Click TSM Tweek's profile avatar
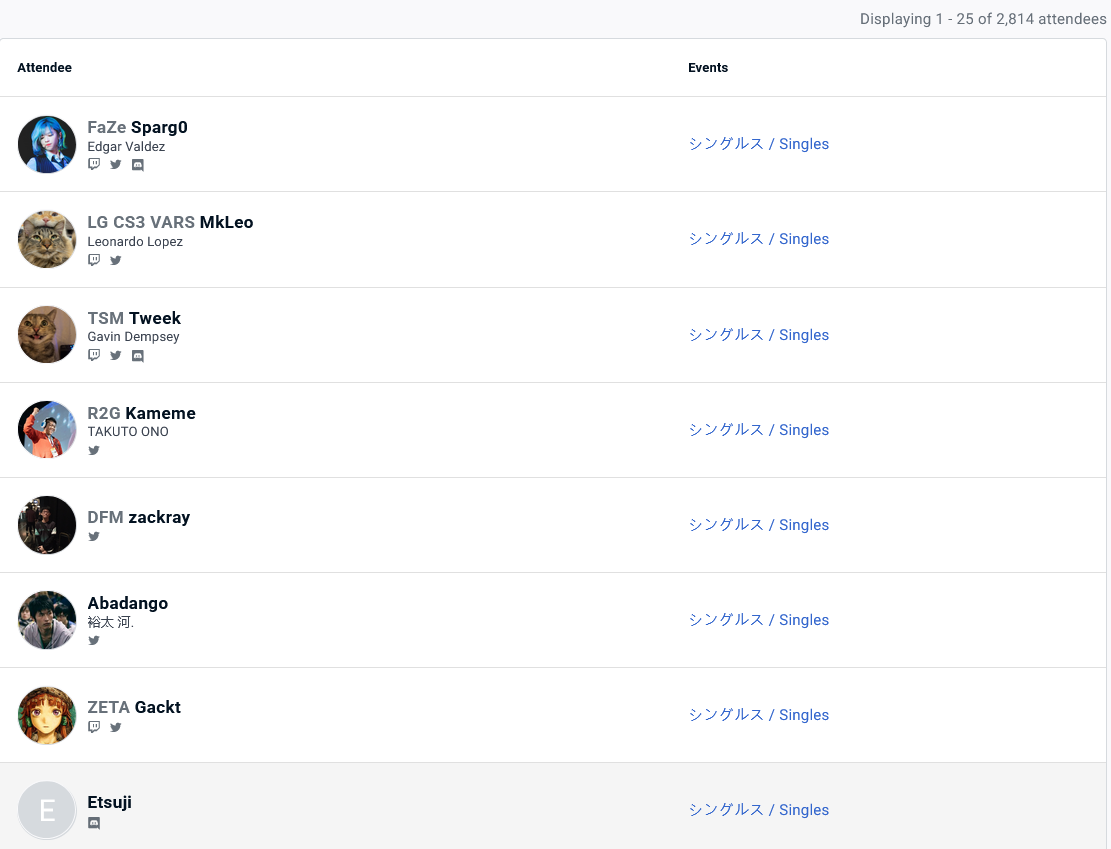Viewport: 1111px width, 849px height. tap(47, 334)
